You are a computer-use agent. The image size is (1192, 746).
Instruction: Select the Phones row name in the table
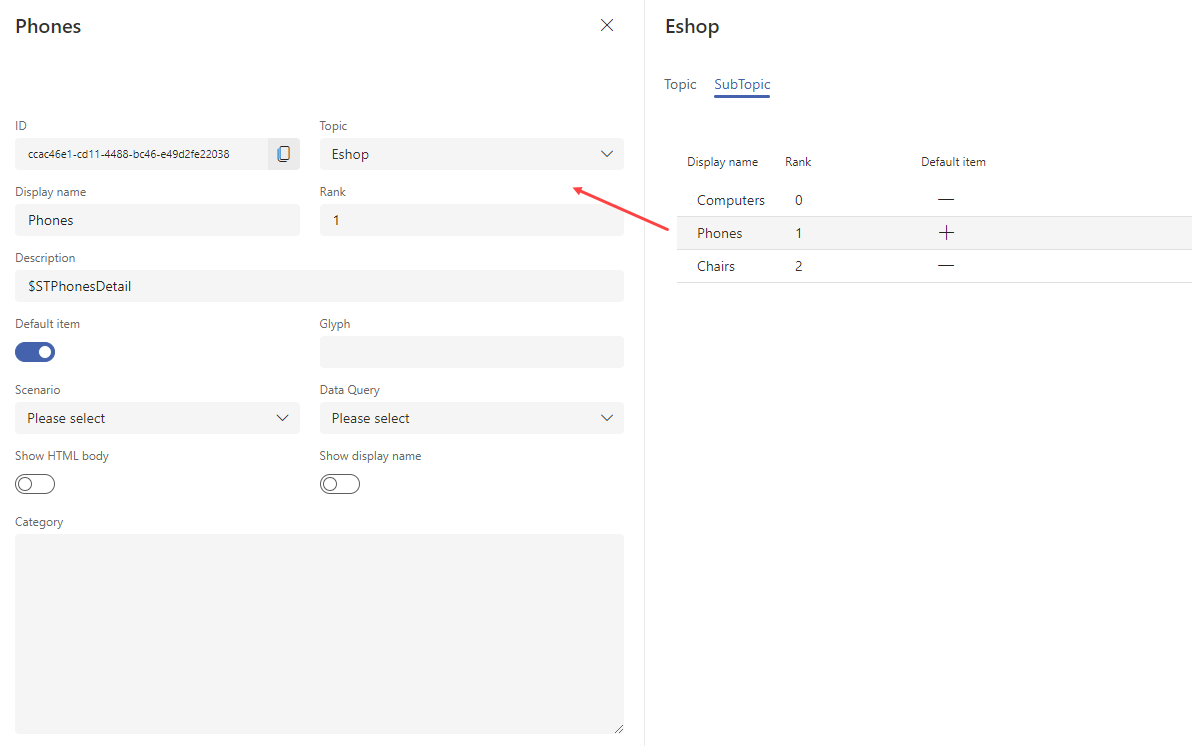click(719, 233)
